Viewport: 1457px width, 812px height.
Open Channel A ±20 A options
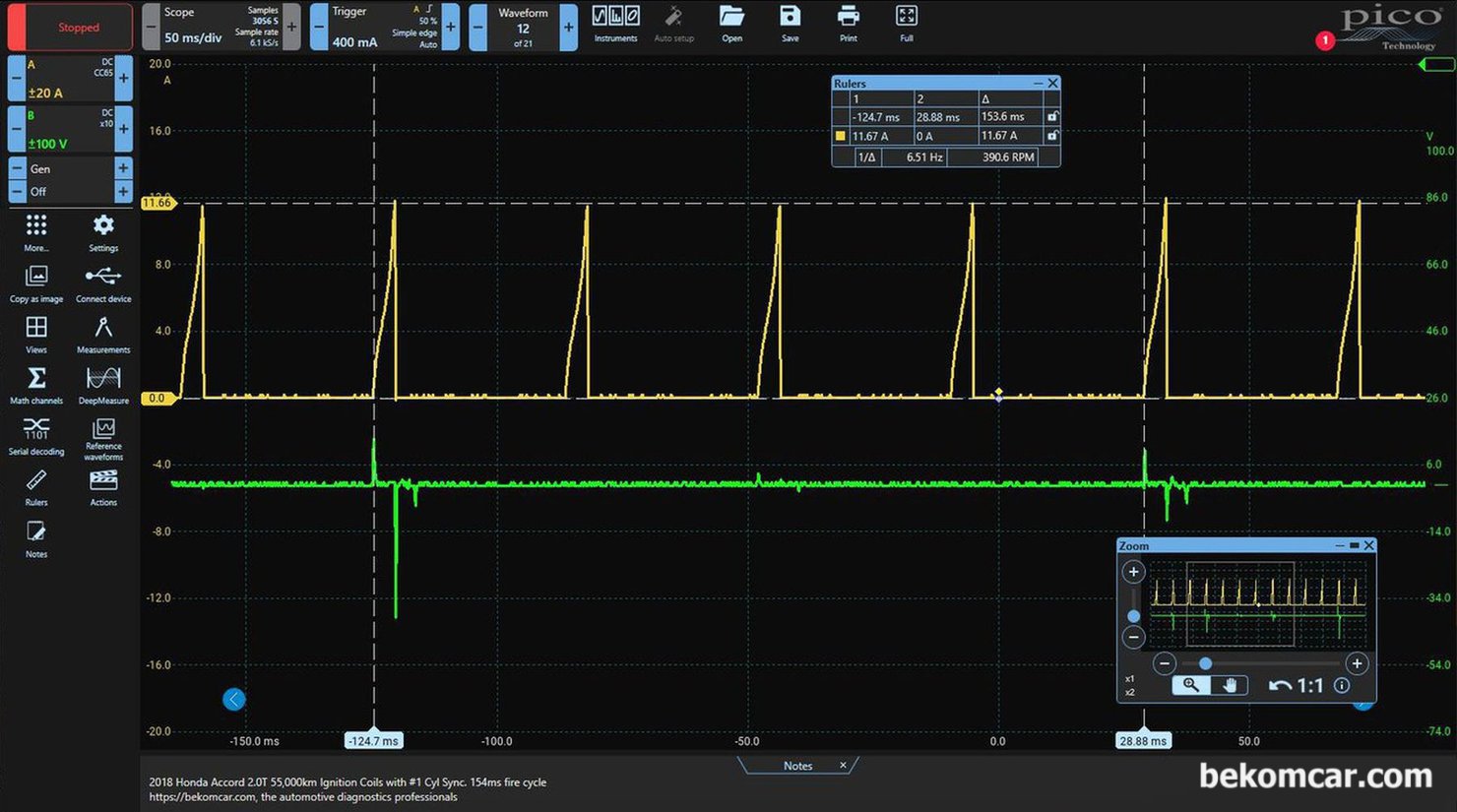tap(70, 79)
